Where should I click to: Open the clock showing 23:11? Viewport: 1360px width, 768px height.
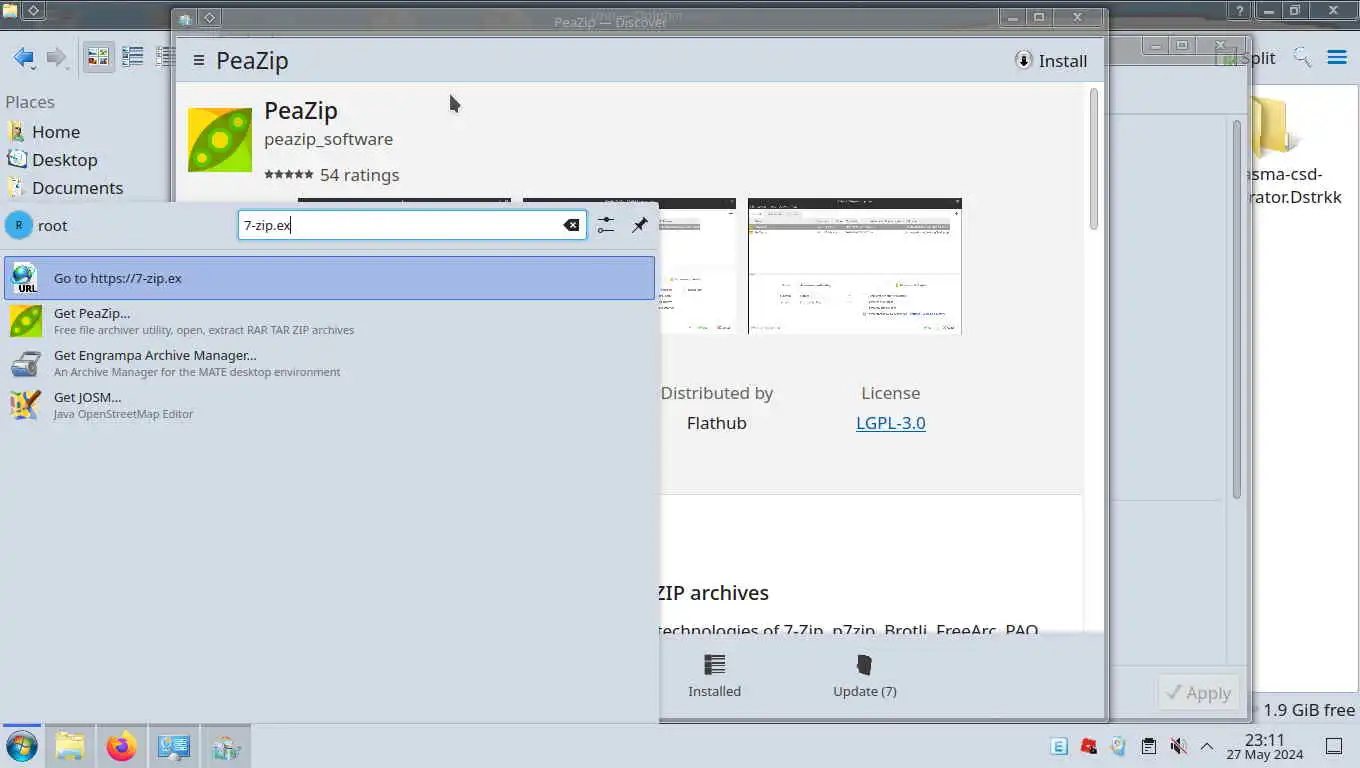coord(1264,746)
